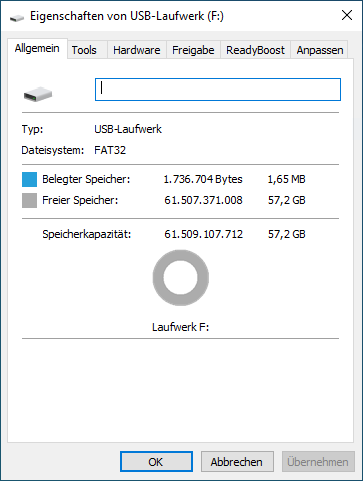Focus the drive label text field

218,89
